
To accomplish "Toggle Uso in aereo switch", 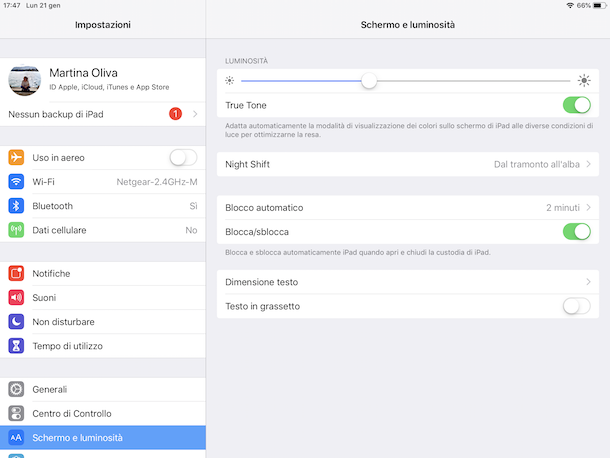I will coord(183,158).
